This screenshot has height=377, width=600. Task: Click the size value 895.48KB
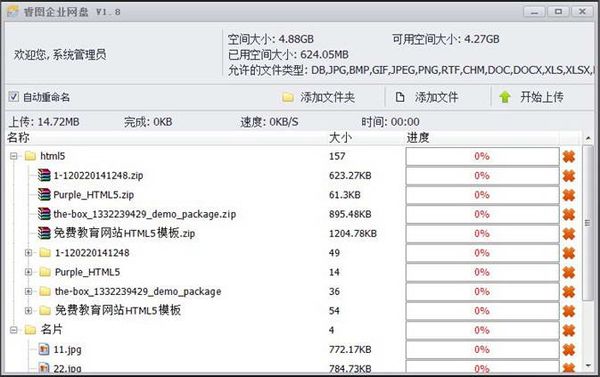point(350,214)
